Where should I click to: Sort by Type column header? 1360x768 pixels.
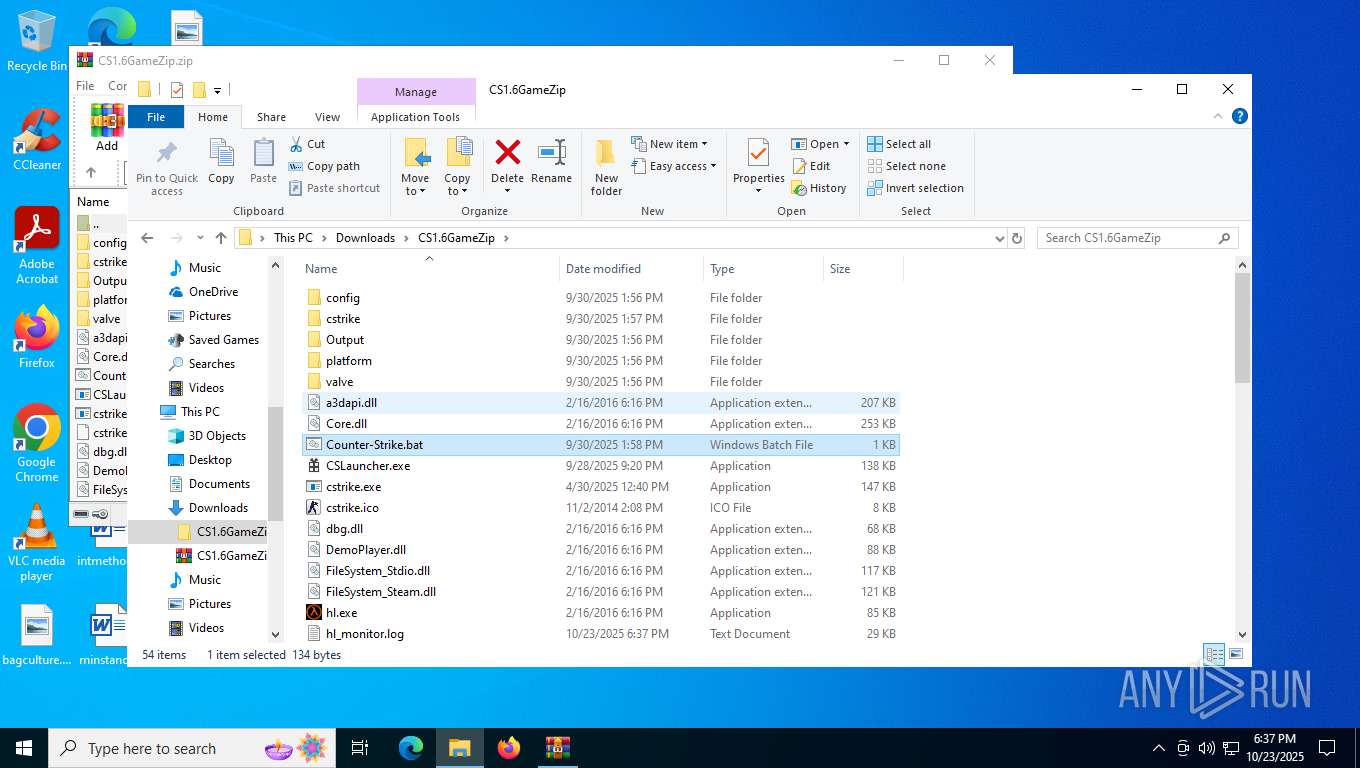763,268
